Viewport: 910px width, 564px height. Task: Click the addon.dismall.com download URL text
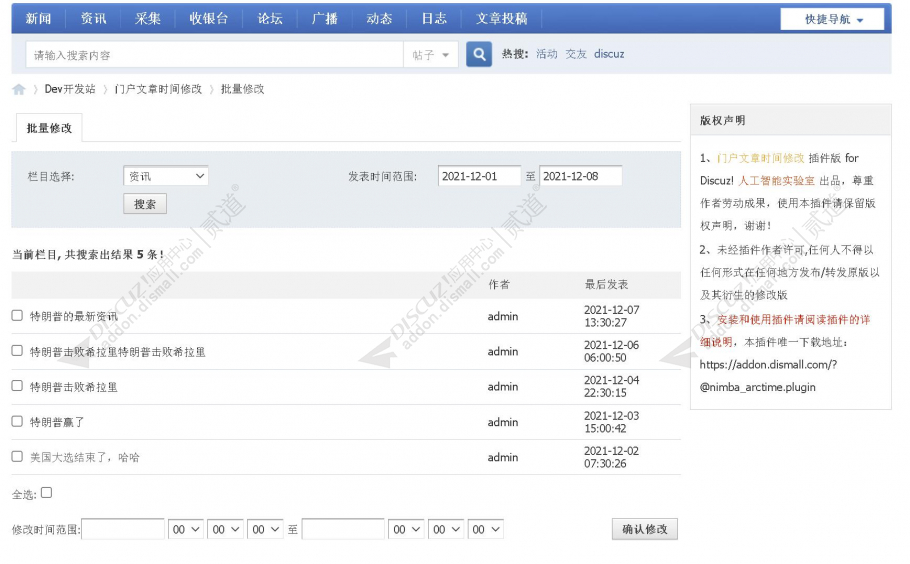768,376
